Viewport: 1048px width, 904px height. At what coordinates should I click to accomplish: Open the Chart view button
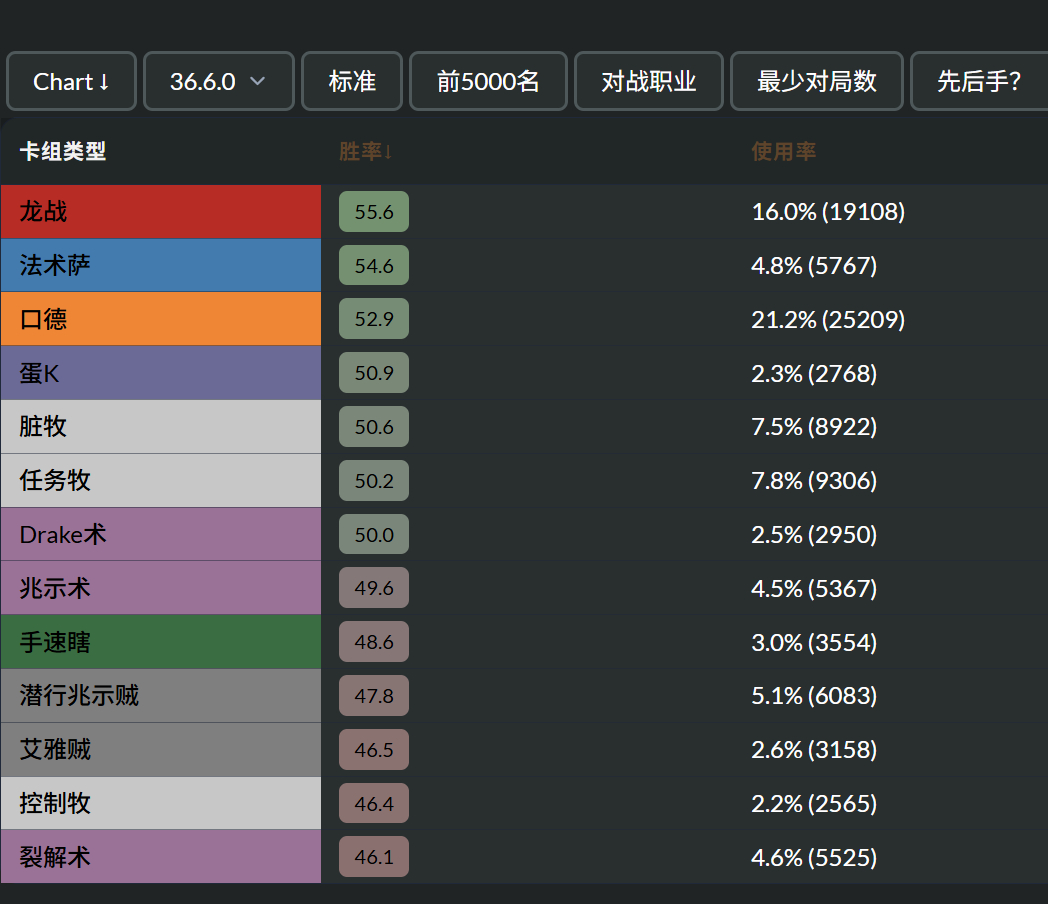coord(72,82)
